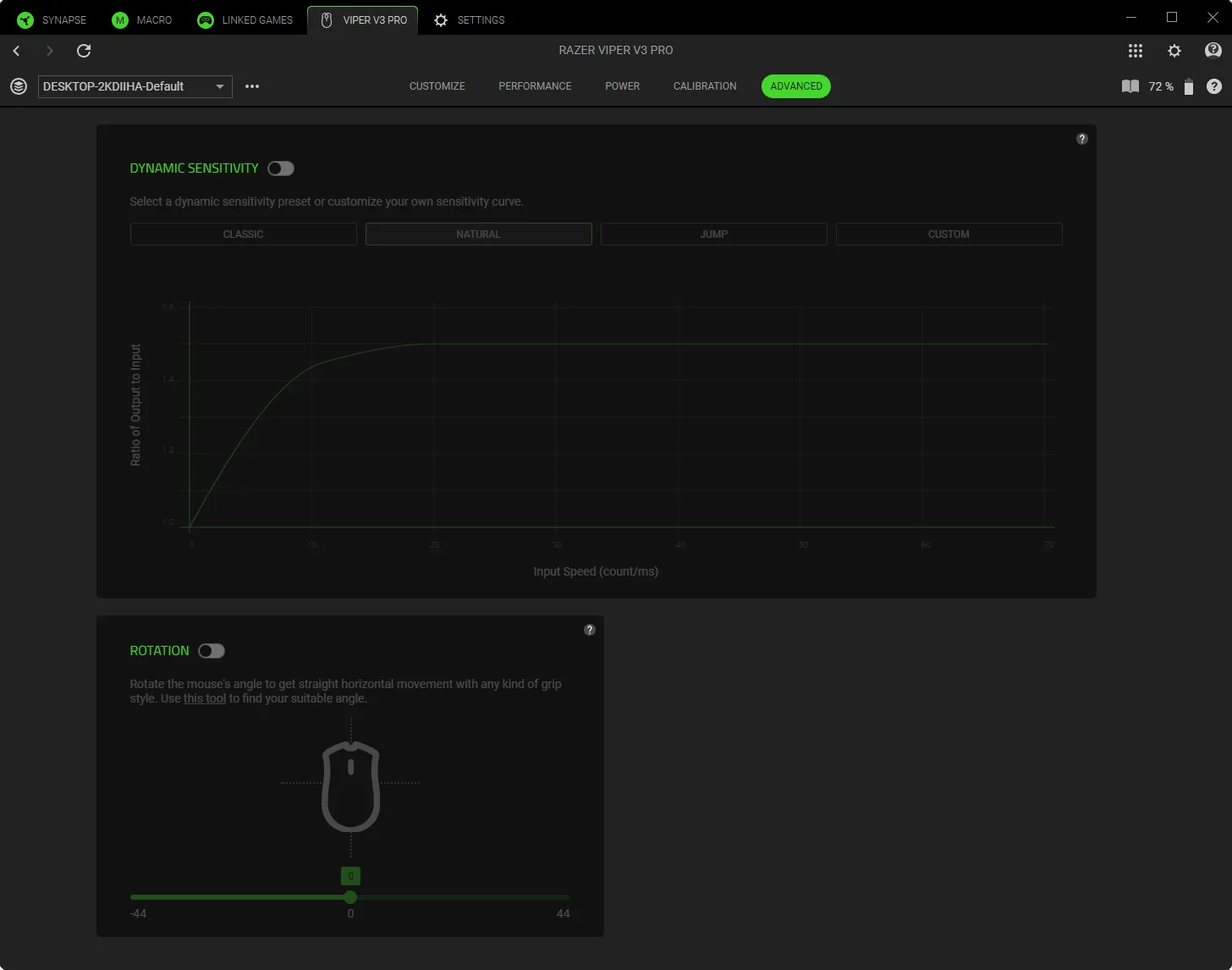Click the Linked Games controller icon
The width and height of the screenshot is (1232, 970).
206,19
